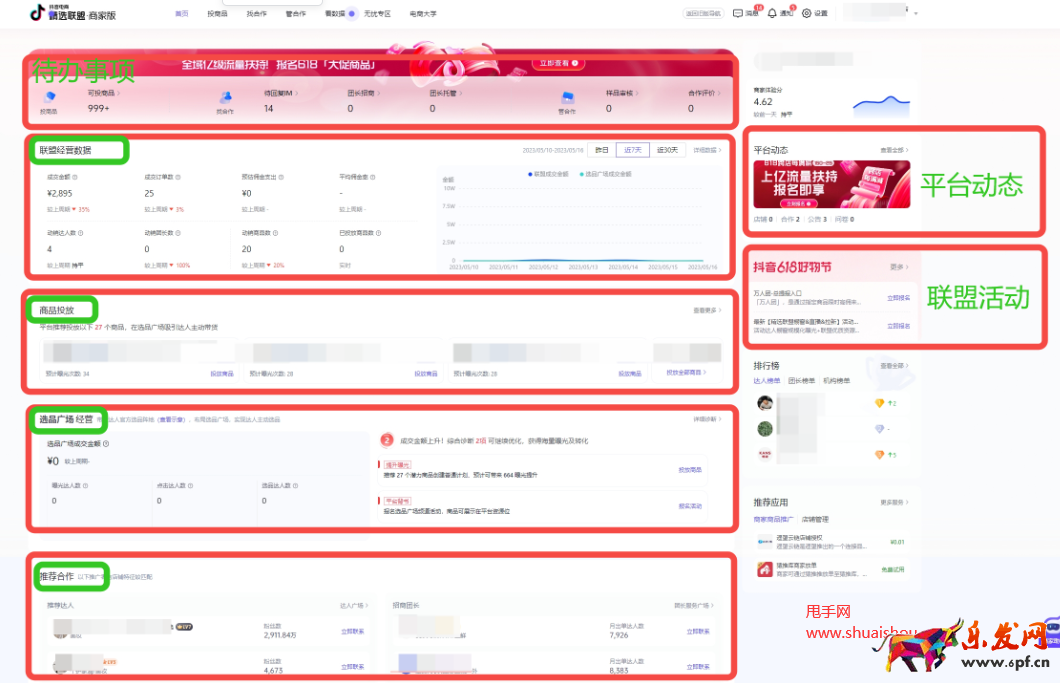Switch to 团长榜单 ranking tab
Image resolution: width=1060 pixels, height=683 pixels.
802,381
